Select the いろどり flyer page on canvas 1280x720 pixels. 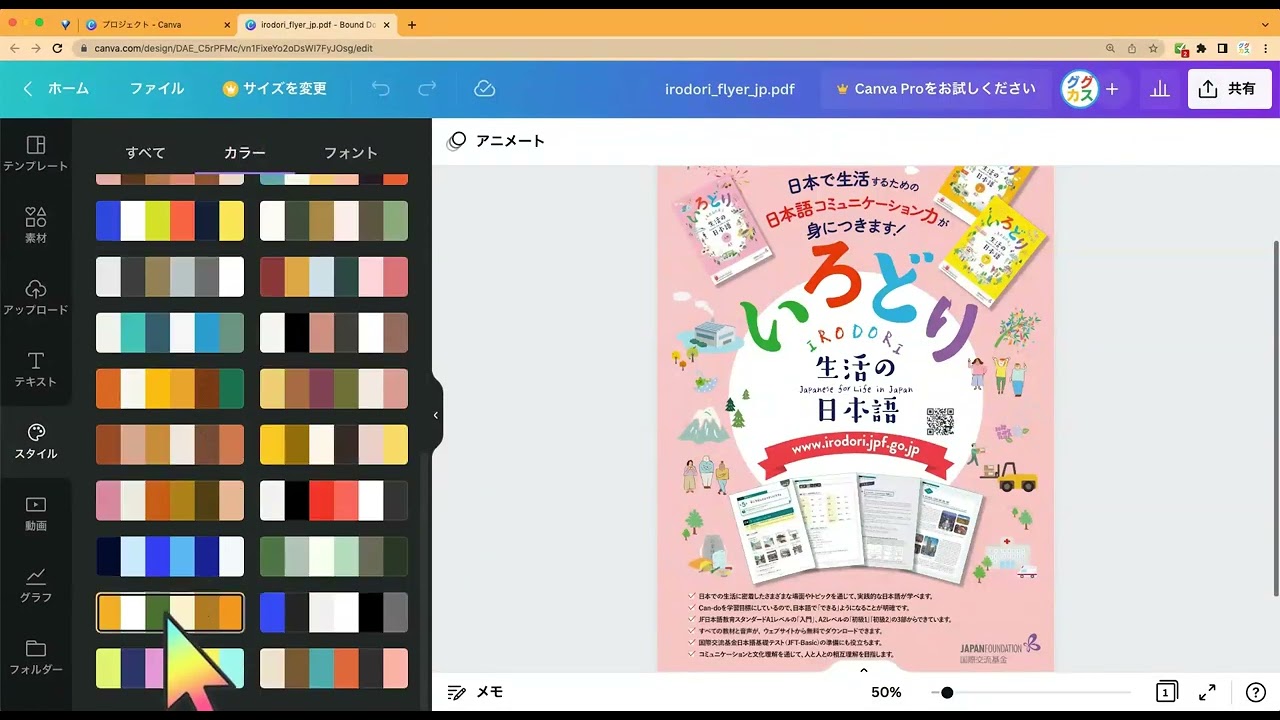point(855,418)
